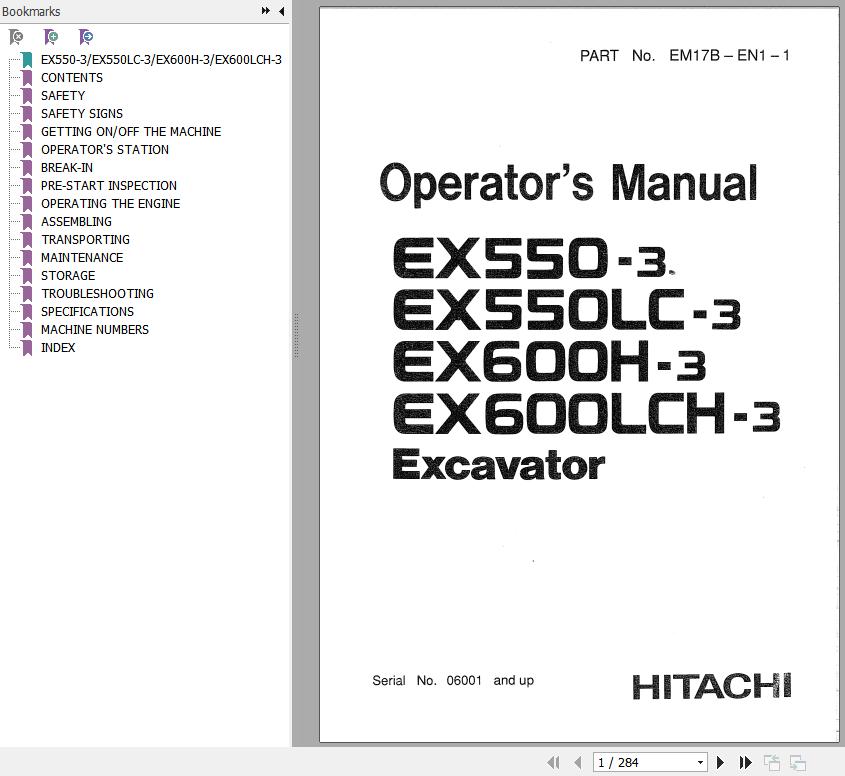Open the EX550-3/EX550LC-3/EX600H-3/EX600LCH-3 bookmark
This screenshot has height=776, width=845.
pyautogui.click(x=161, y=60)
